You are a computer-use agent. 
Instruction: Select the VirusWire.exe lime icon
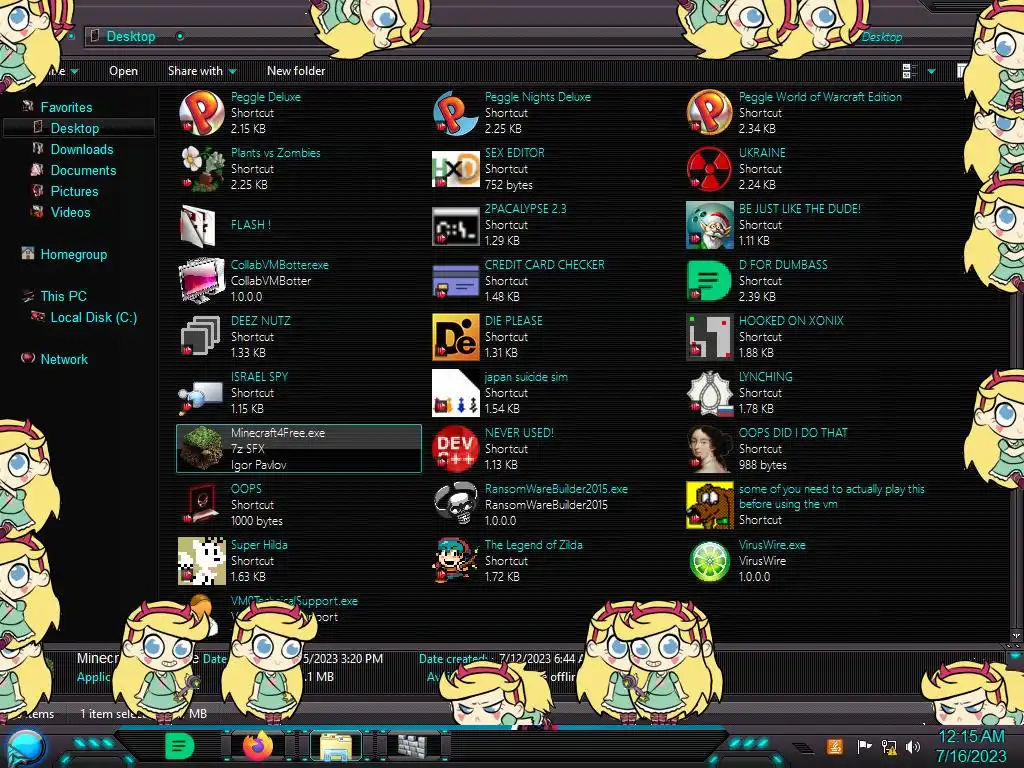pos(710,561)
